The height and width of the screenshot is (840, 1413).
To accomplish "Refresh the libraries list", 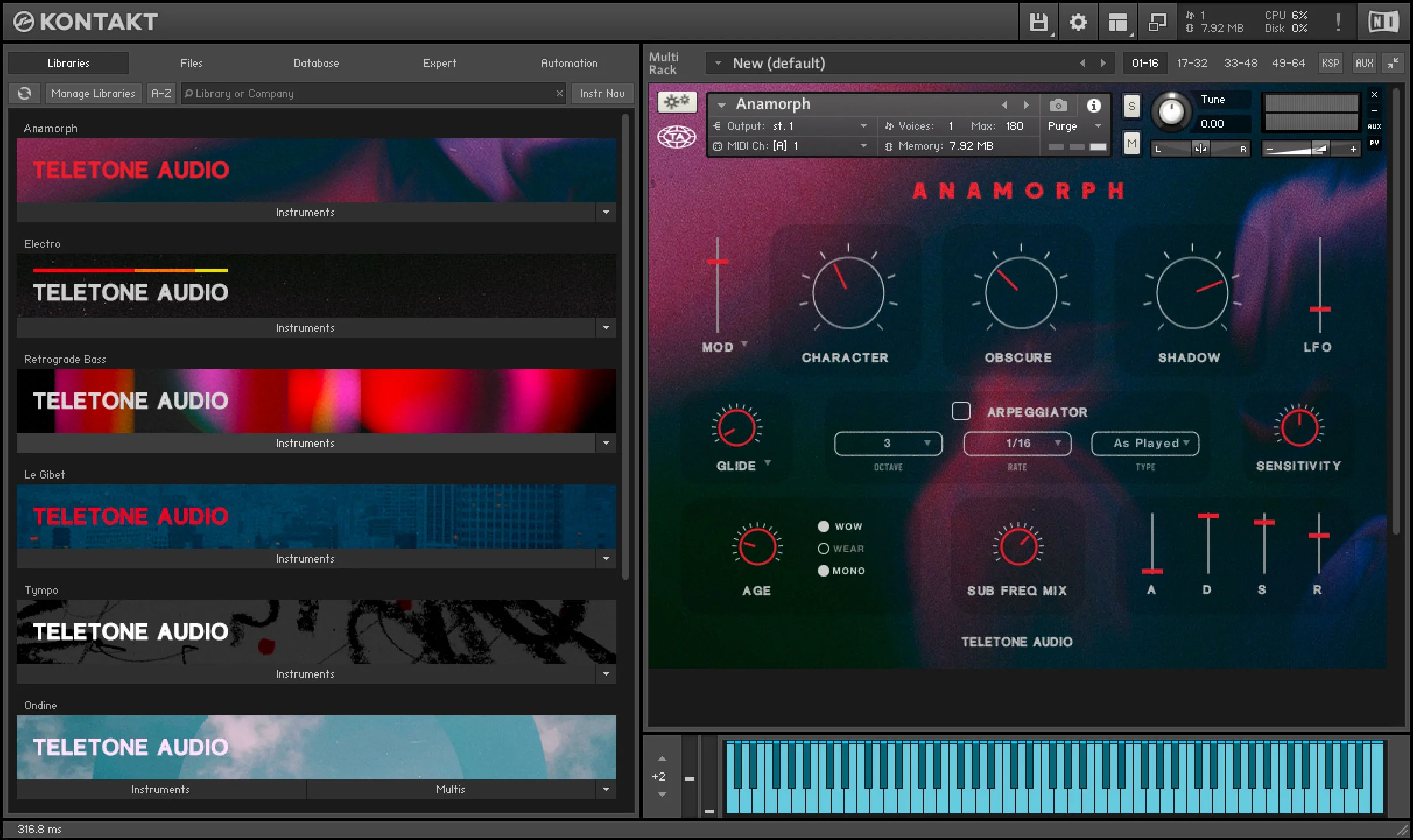I will [x=24, y=93].
